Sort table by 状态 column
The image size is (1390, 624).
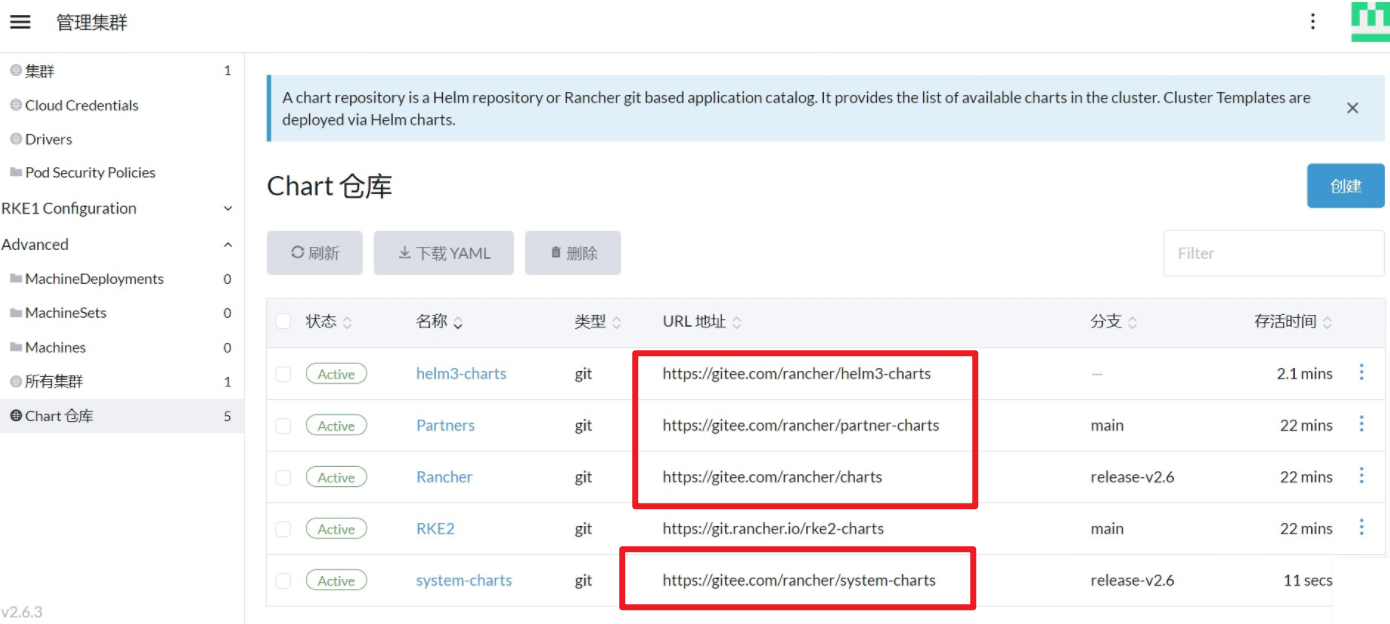(x=329, y=321)
